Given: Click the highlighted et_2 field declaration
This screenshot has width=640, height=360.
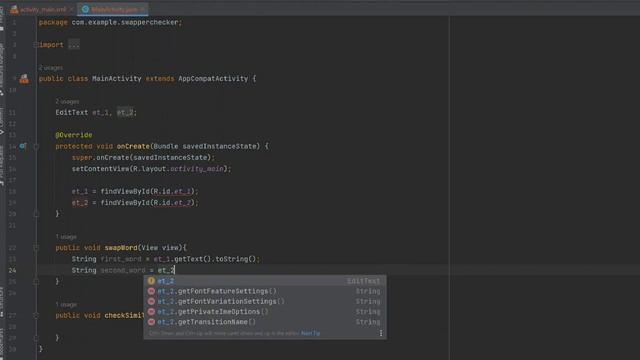Looking at the screenshot, I should (125, 113).
